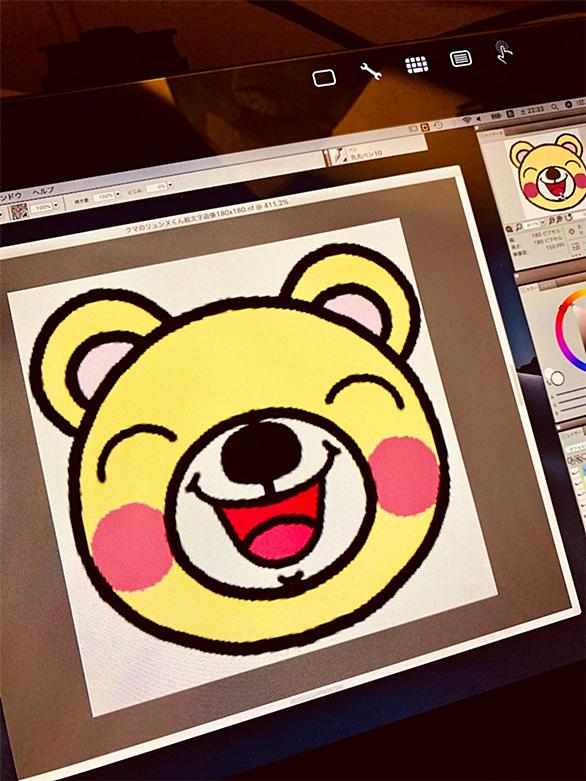
Task: Tap the touch gesture hand icon
Action: click(x=504, y=52)
